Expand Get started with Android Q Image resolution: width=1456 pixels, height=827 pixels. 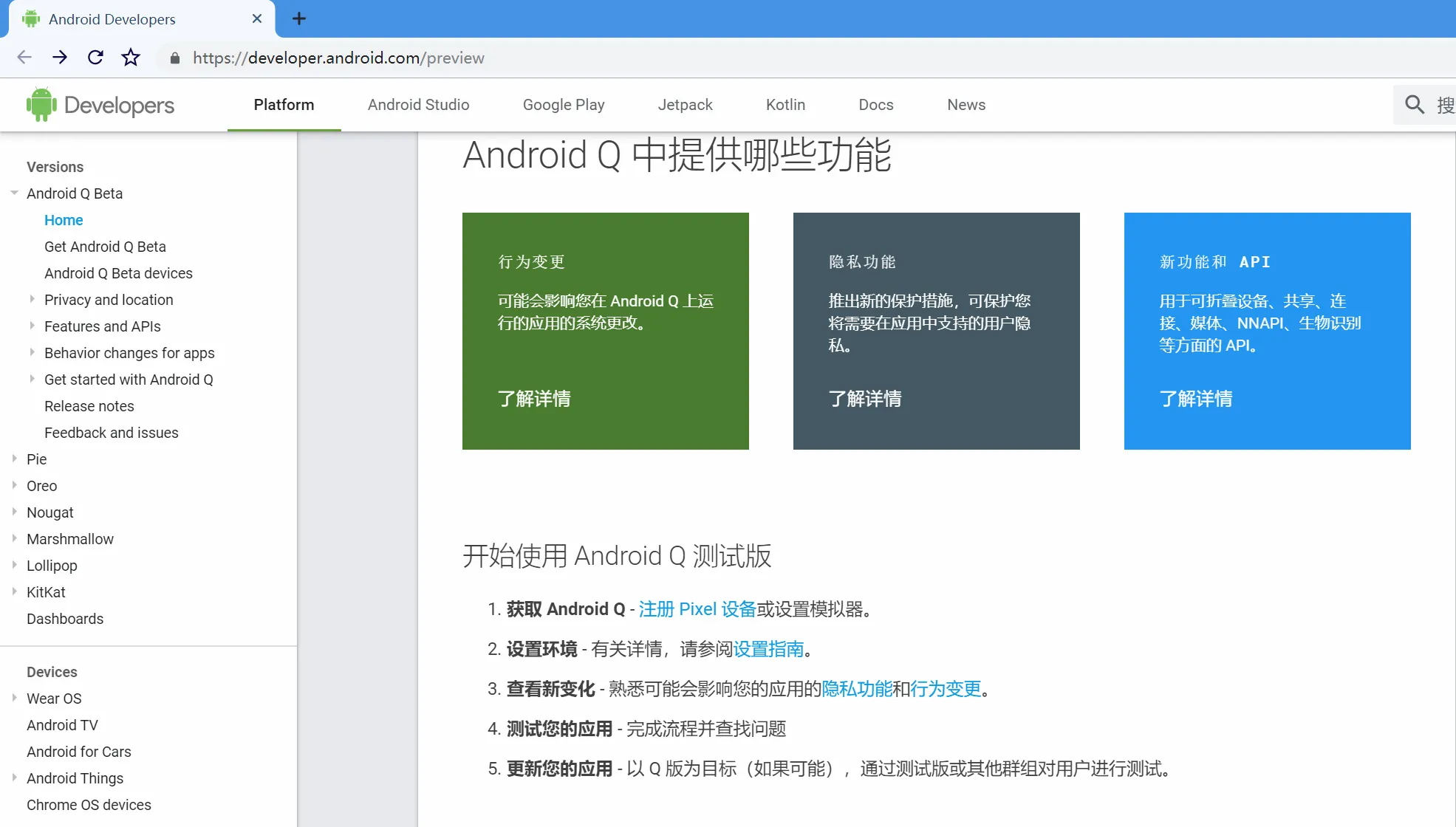click(x=32, y=379)
